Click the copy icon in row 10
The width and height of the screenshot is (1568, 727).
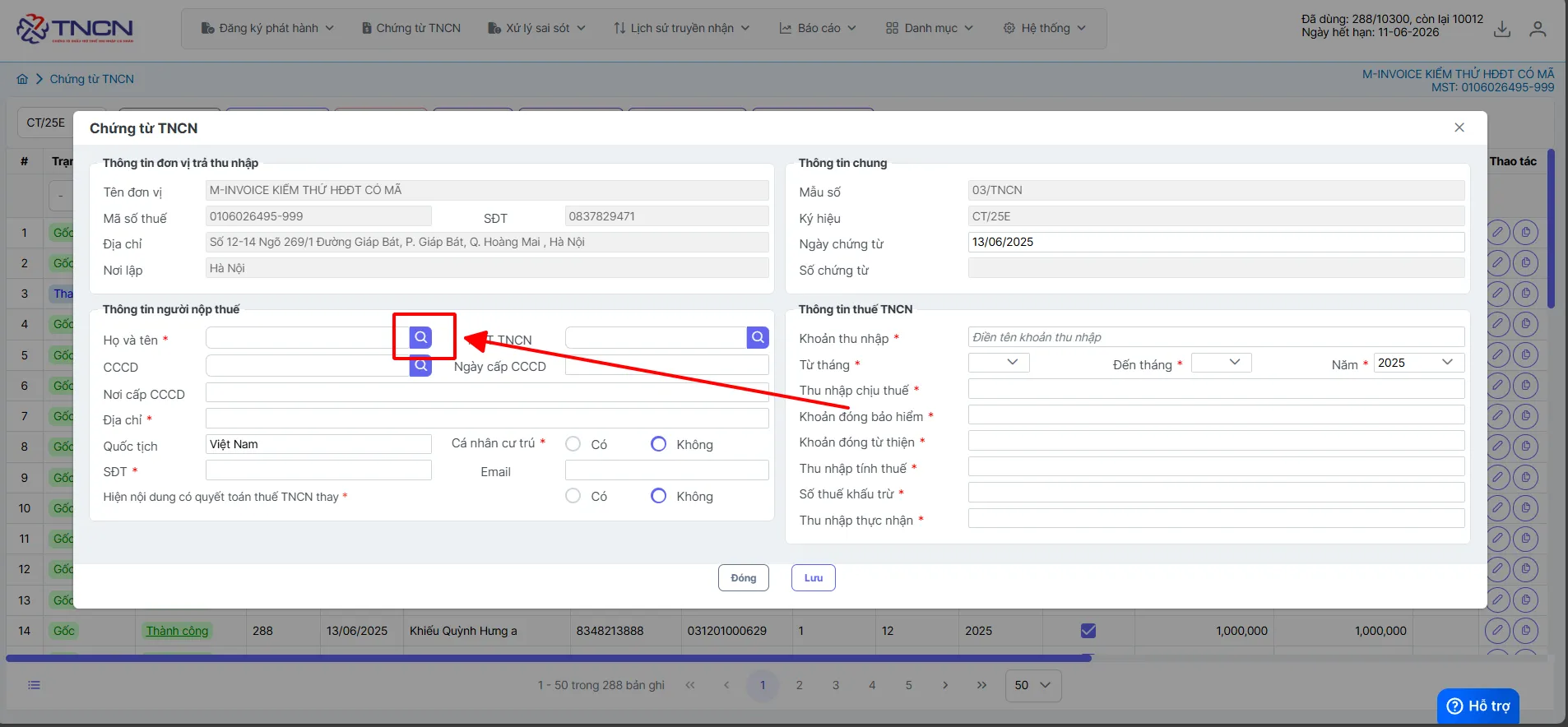click(x=1525, y=508)
